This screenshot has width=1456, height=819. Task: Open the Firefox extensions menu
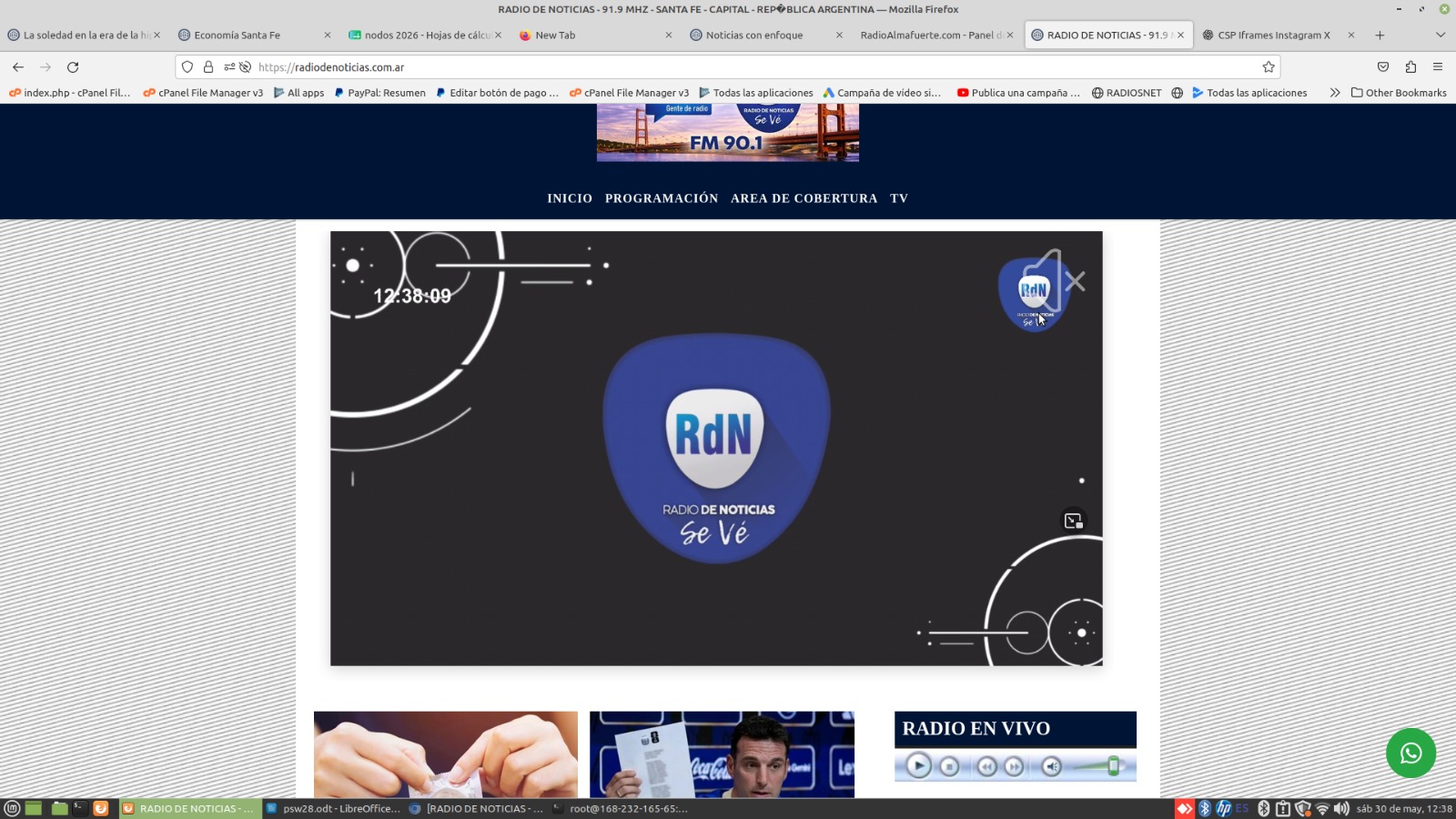[1410, 67]
